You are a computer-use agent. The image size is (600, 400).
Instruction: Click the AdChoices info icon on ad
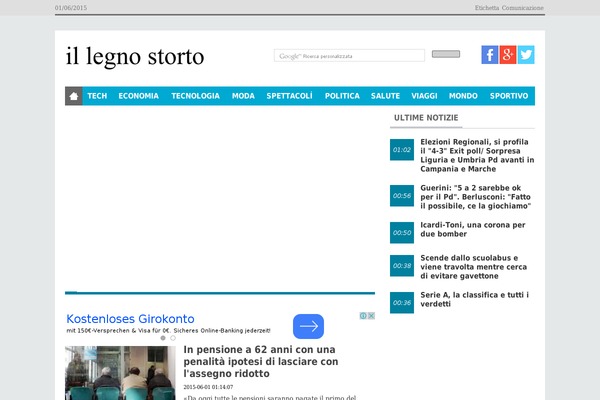pos(363,316)
